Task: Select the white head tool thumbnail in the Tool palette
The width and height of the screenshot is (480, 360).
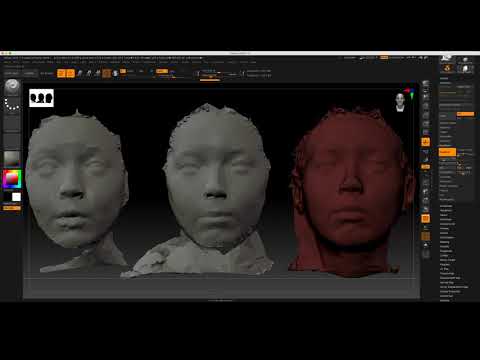Action: tap(465, 69)
